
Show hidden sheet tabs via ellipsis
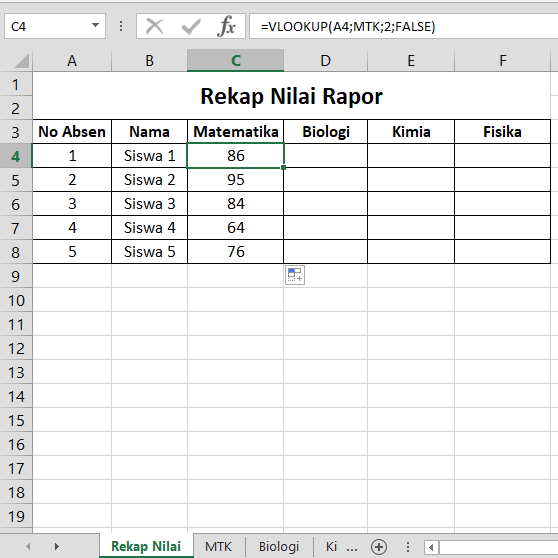[x=352, y=547]
